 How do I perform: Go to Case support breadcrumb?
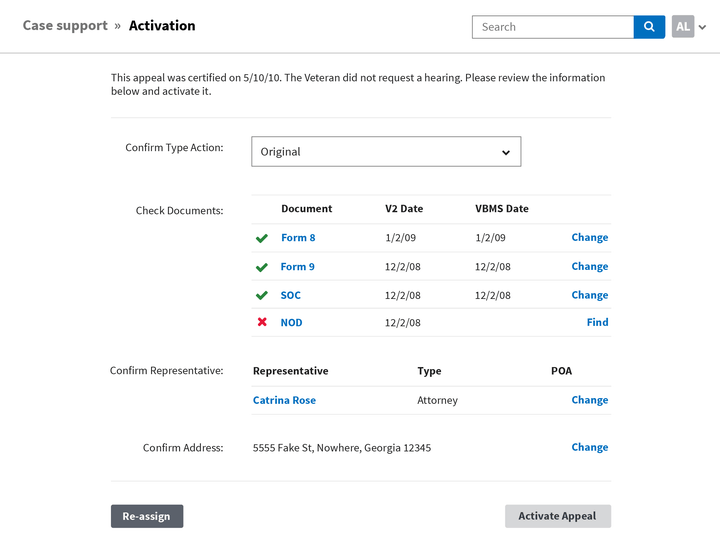pyautogui.click(x=65, y=25)
